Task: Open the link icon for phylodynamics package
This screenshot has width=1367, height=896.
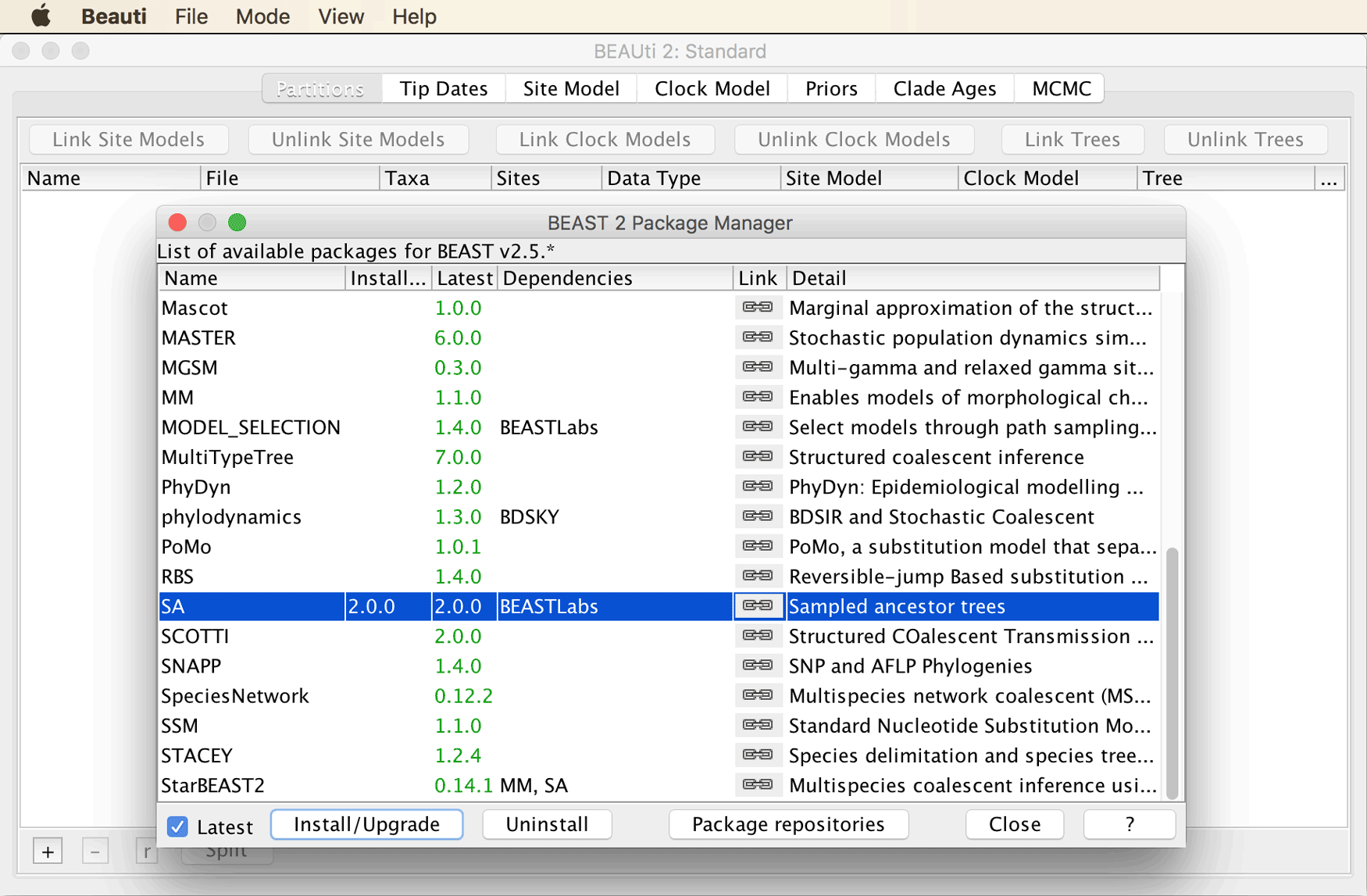Action: [758, 516]
